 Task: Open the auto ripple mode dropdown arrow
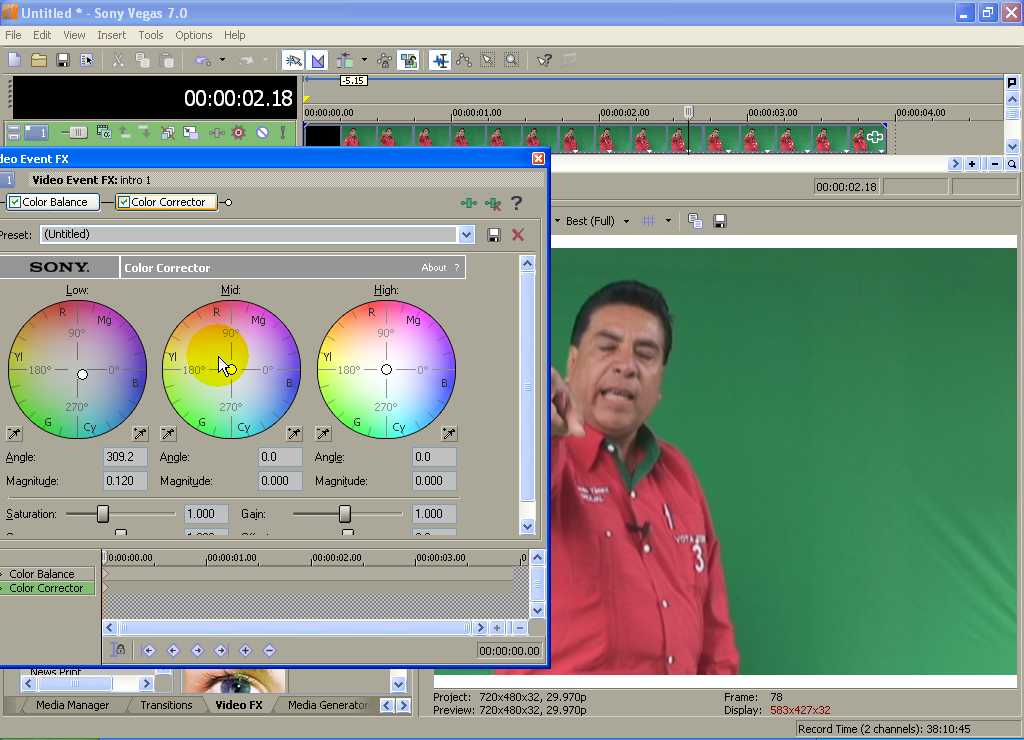coord(364,60)
